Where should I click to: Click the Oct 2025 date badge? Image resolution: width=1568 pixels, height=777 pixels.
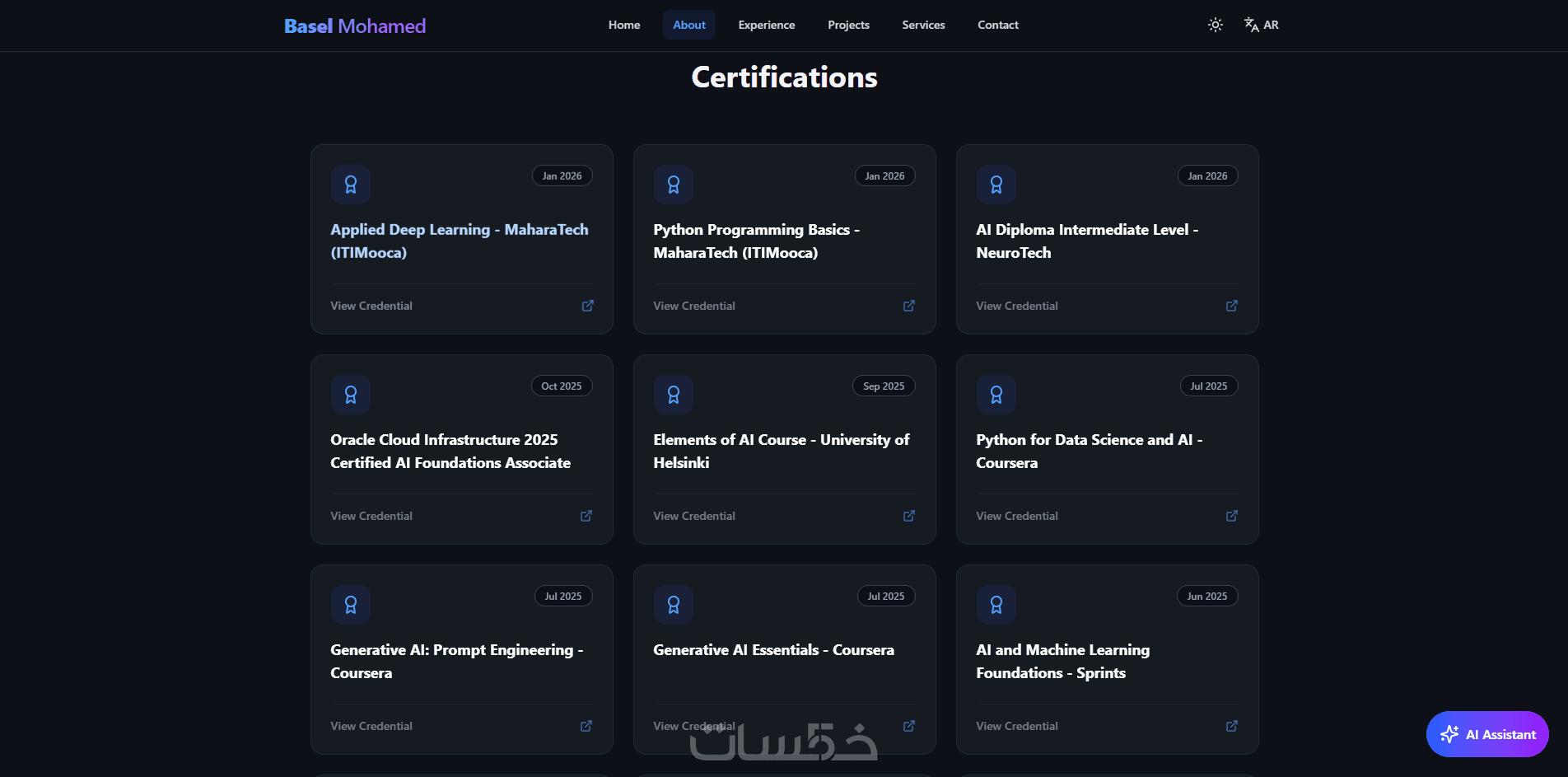[562, 386]
